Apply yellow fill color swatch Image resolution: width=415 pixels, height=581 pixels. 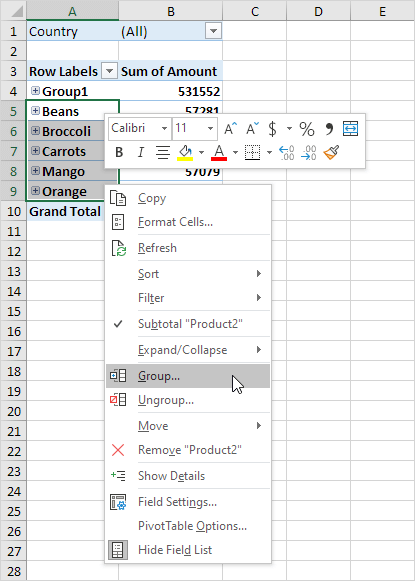185,152
